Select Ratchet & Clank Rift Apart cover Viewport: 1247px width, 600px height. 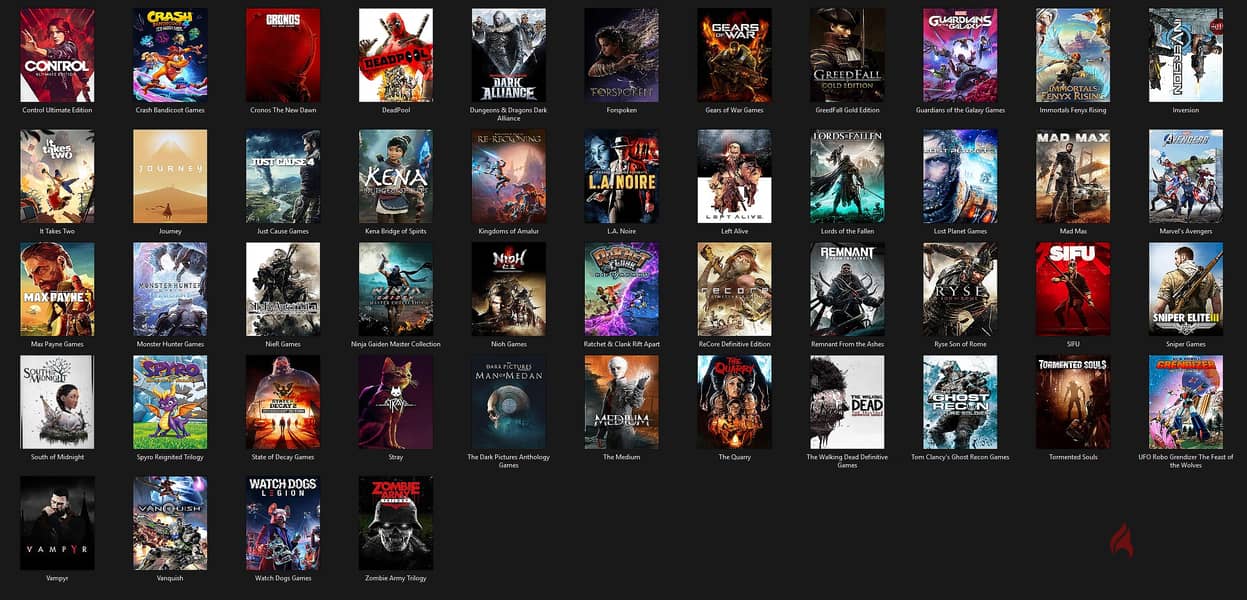(622, 289)
